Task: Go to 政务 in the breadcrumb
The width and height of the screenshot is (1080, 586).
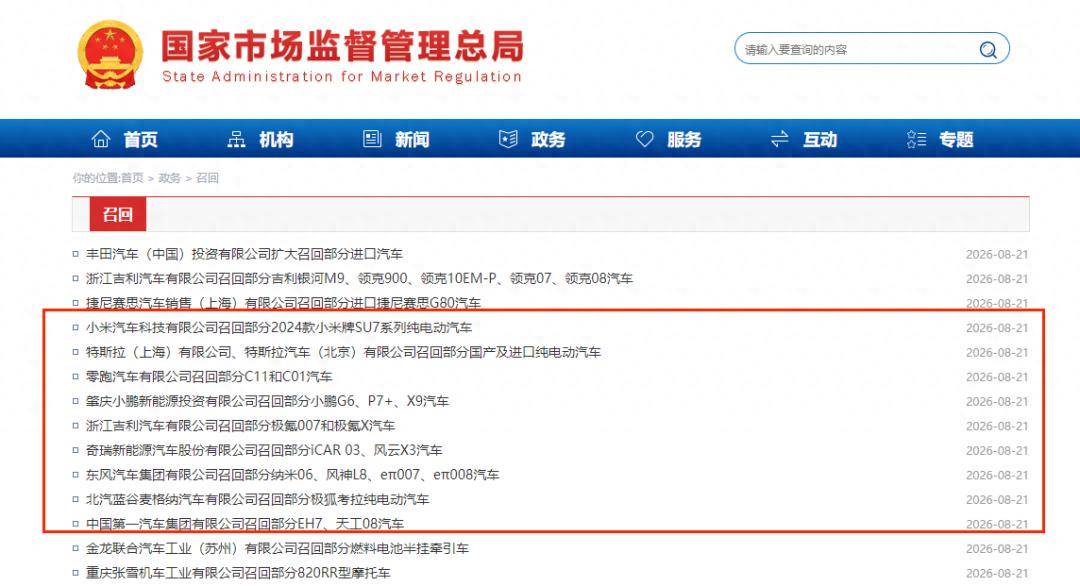Action: coord(169,178)
